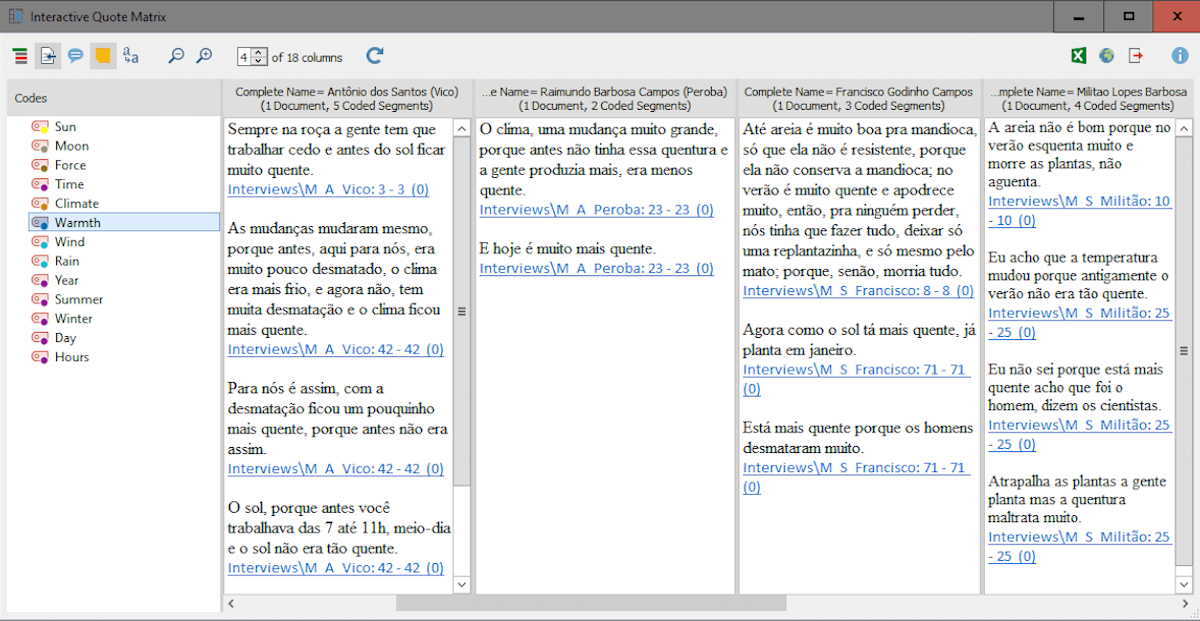Click the refresh arrow icon
Screen dimensions: 1200x621
coord(375,57)
